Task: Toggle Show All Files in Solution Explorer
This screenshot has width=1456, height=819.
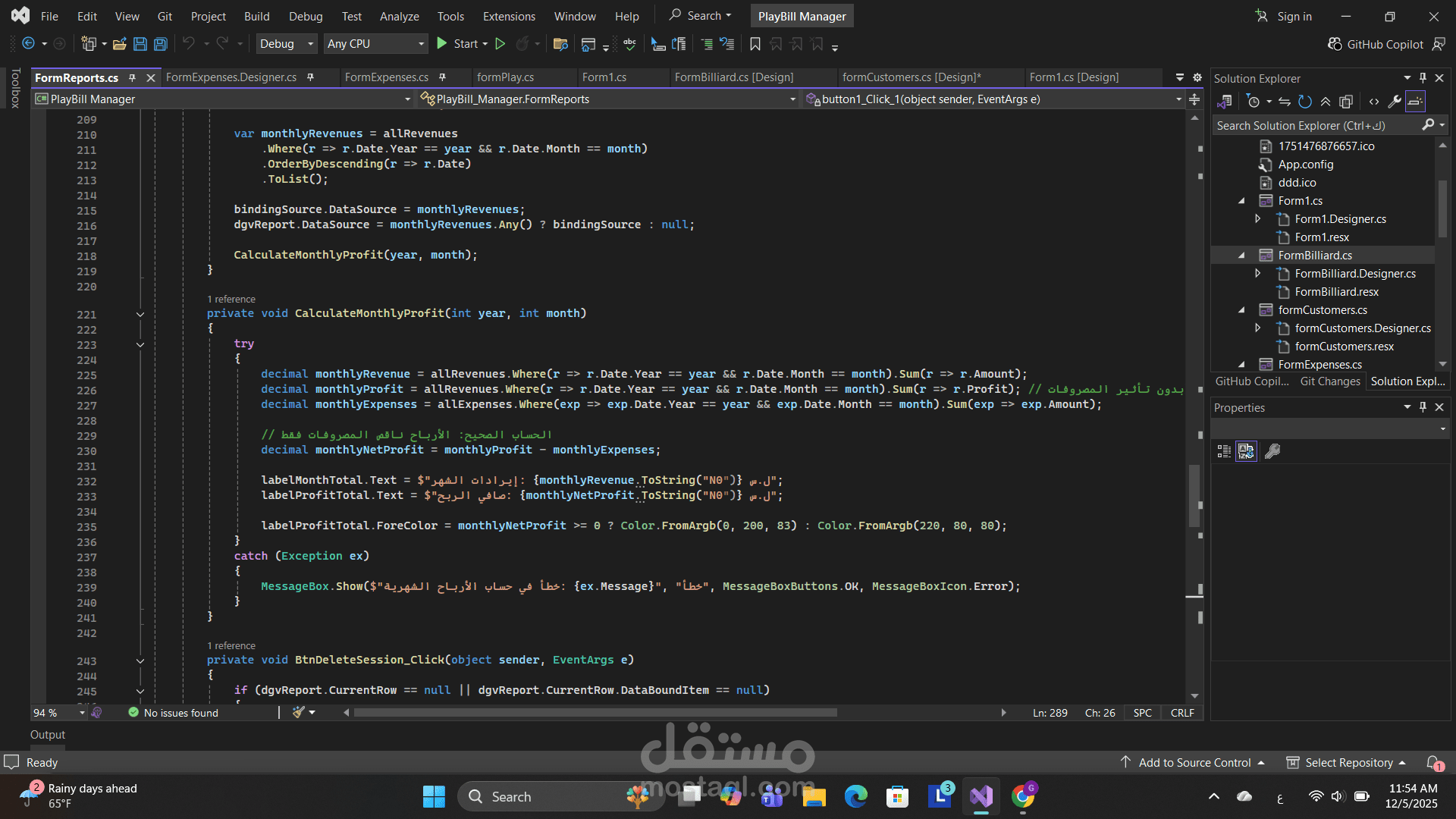Action: [x=1346, y=102]
